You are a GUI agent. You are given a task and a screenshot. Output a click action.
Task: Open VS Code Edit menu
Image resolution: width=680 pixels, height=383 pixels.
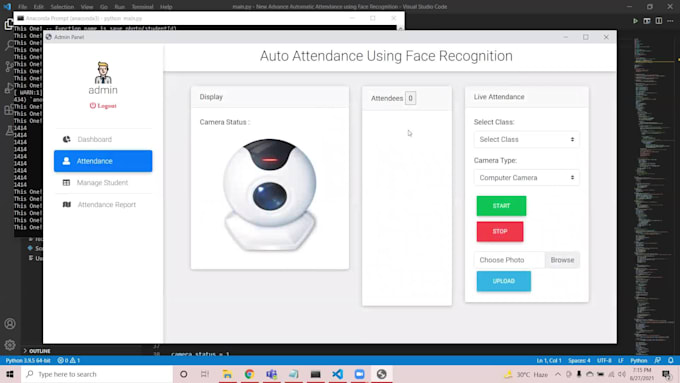[39, 7]
